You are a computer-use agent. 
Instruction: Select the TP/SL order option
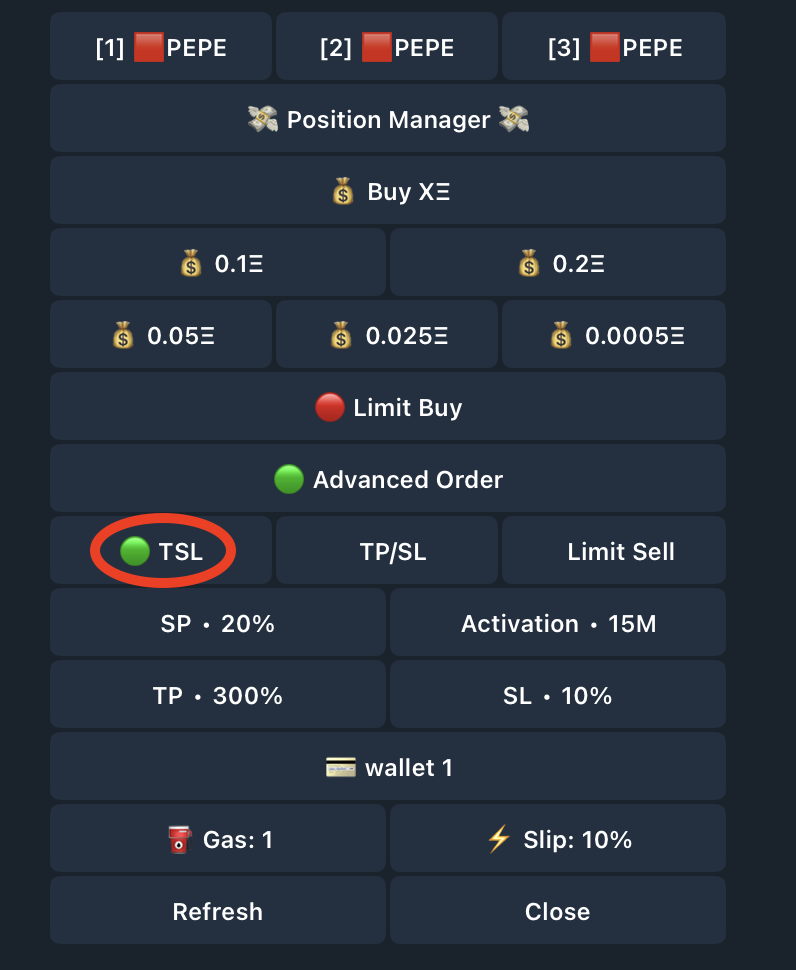[387, 551]
